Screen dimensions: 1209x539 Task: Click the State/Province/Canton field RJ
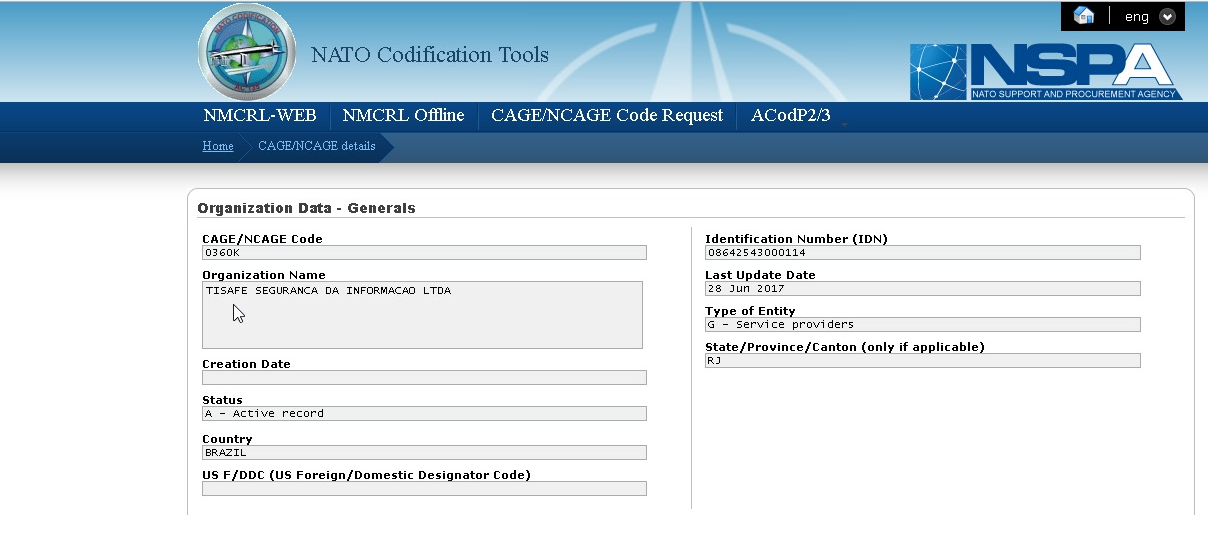pyautogui.click(x=922, y=360)
